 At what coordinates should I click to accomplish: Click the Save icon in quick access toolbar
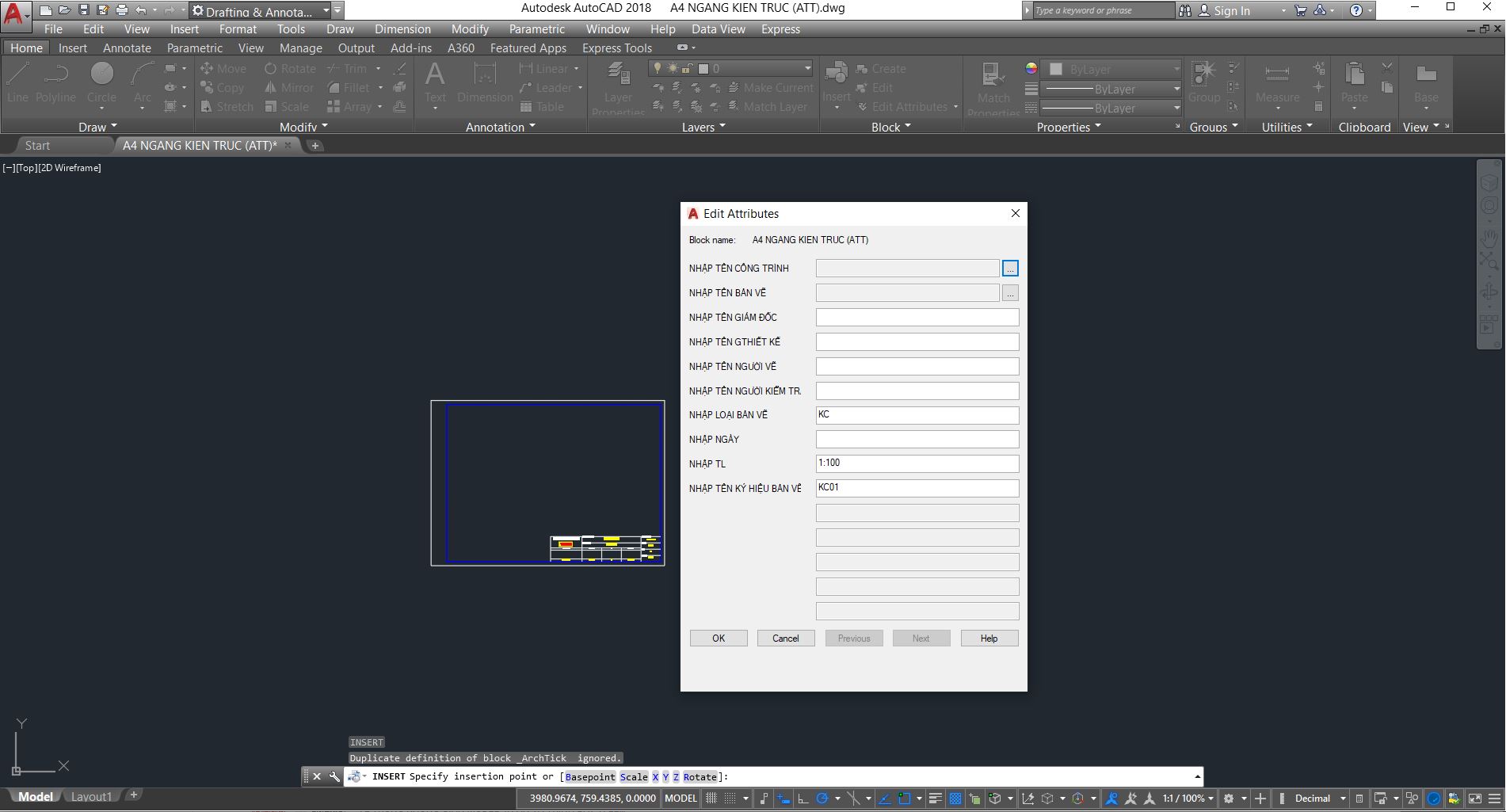pyautogui.click(x=83, y=10)
